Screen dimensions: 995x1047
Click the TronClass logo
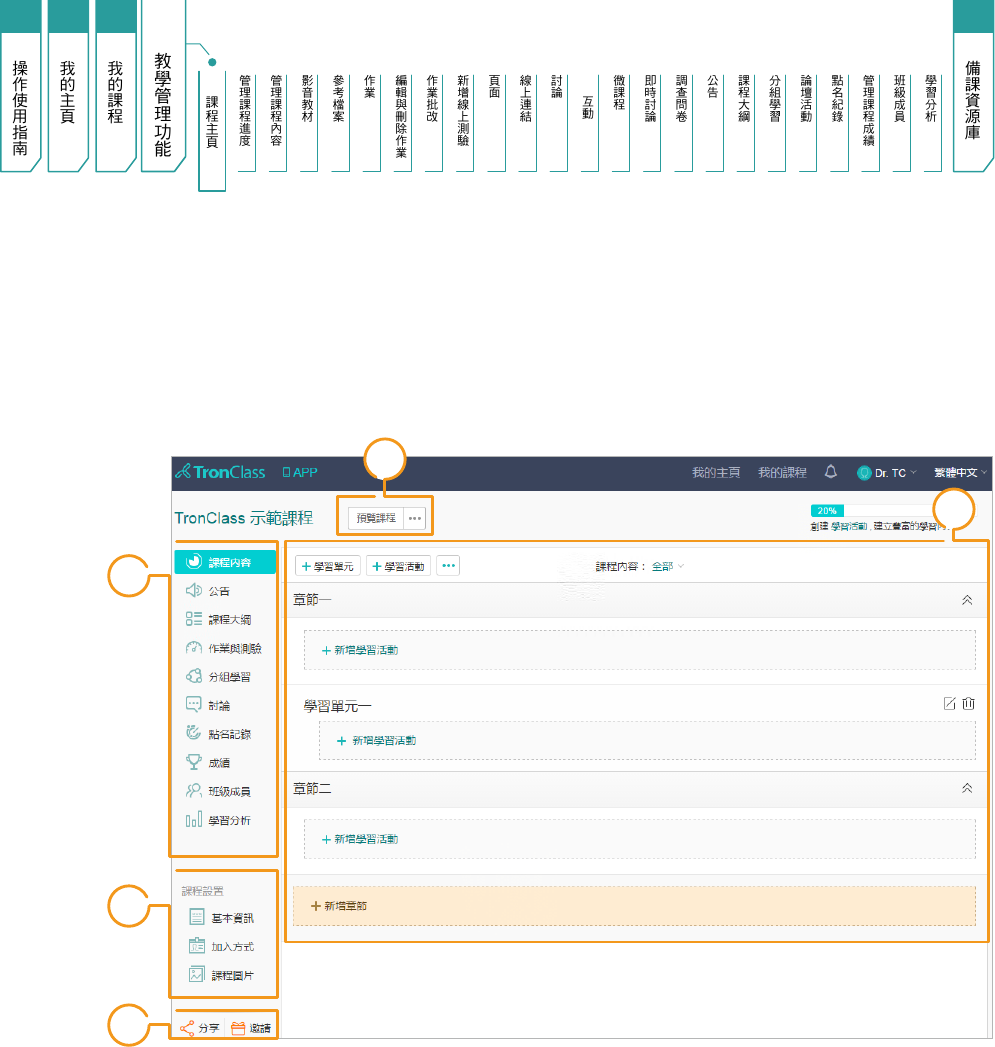220,472
